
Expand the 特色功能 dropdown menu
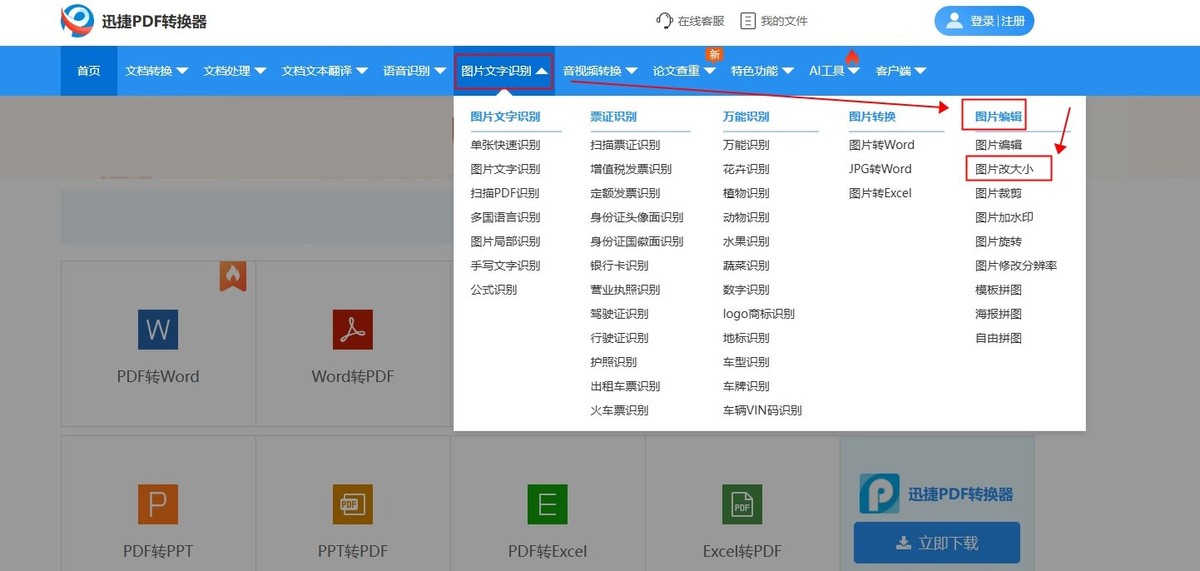(x=762, y=71)
